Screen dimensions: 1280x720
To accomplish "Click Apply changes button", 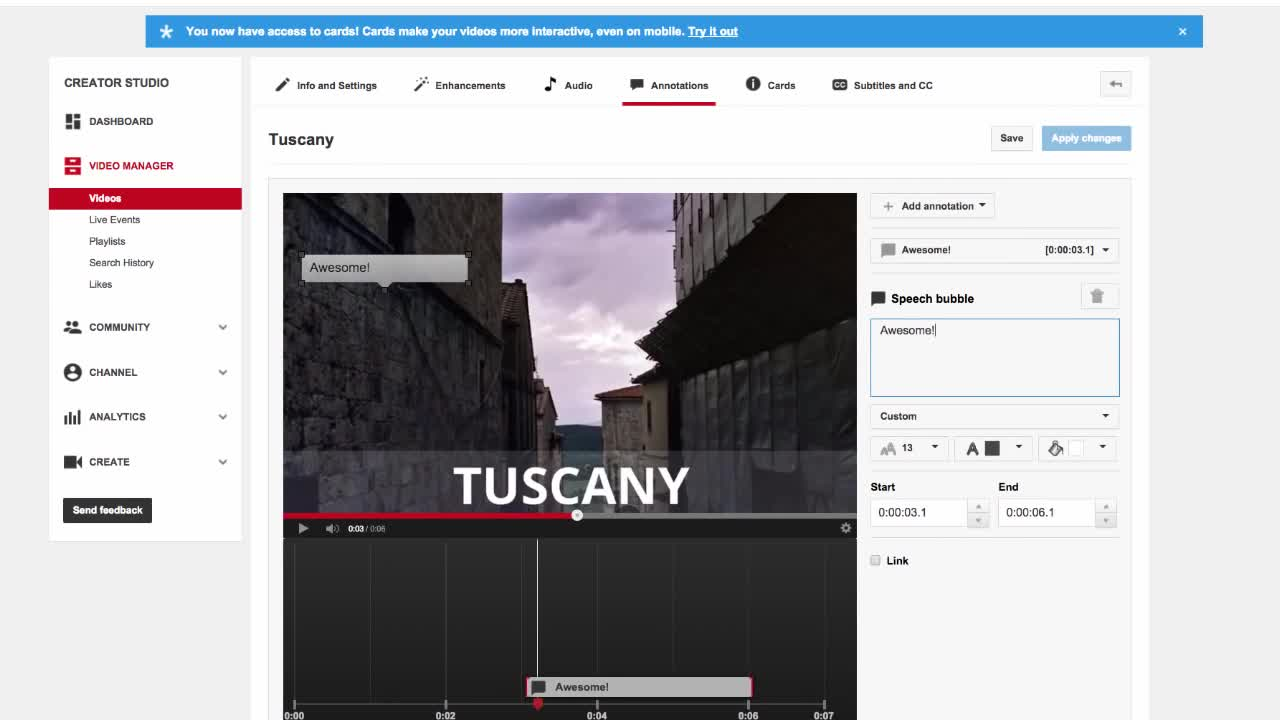I will click(x=1086, y=138).
